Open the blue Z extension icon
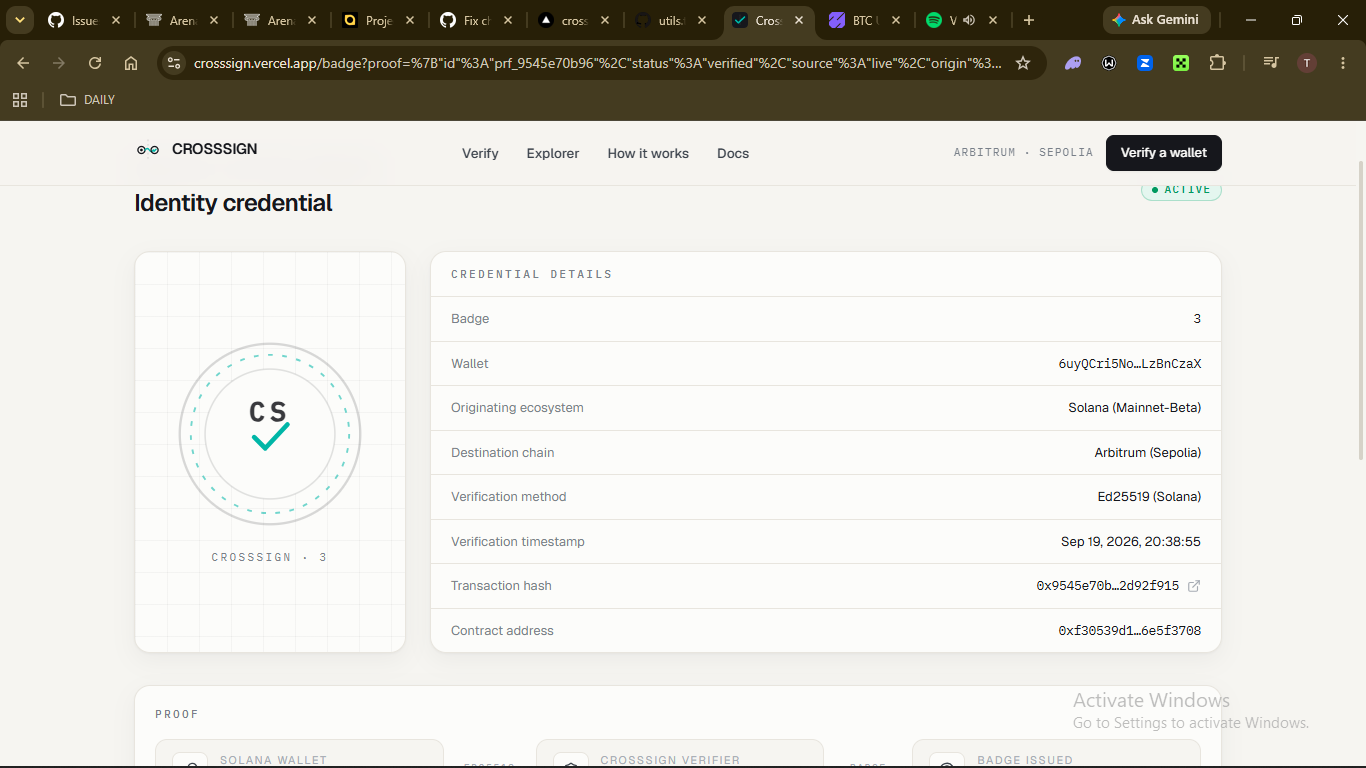The height and width of the screenshot is (768, 1366). pos(1145,63)
